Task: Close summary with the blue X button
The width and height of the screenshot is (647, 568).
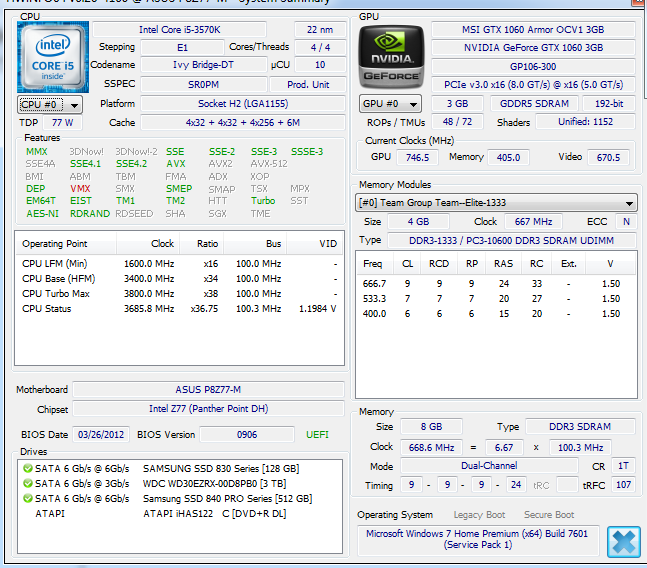Action: point(623,542)
